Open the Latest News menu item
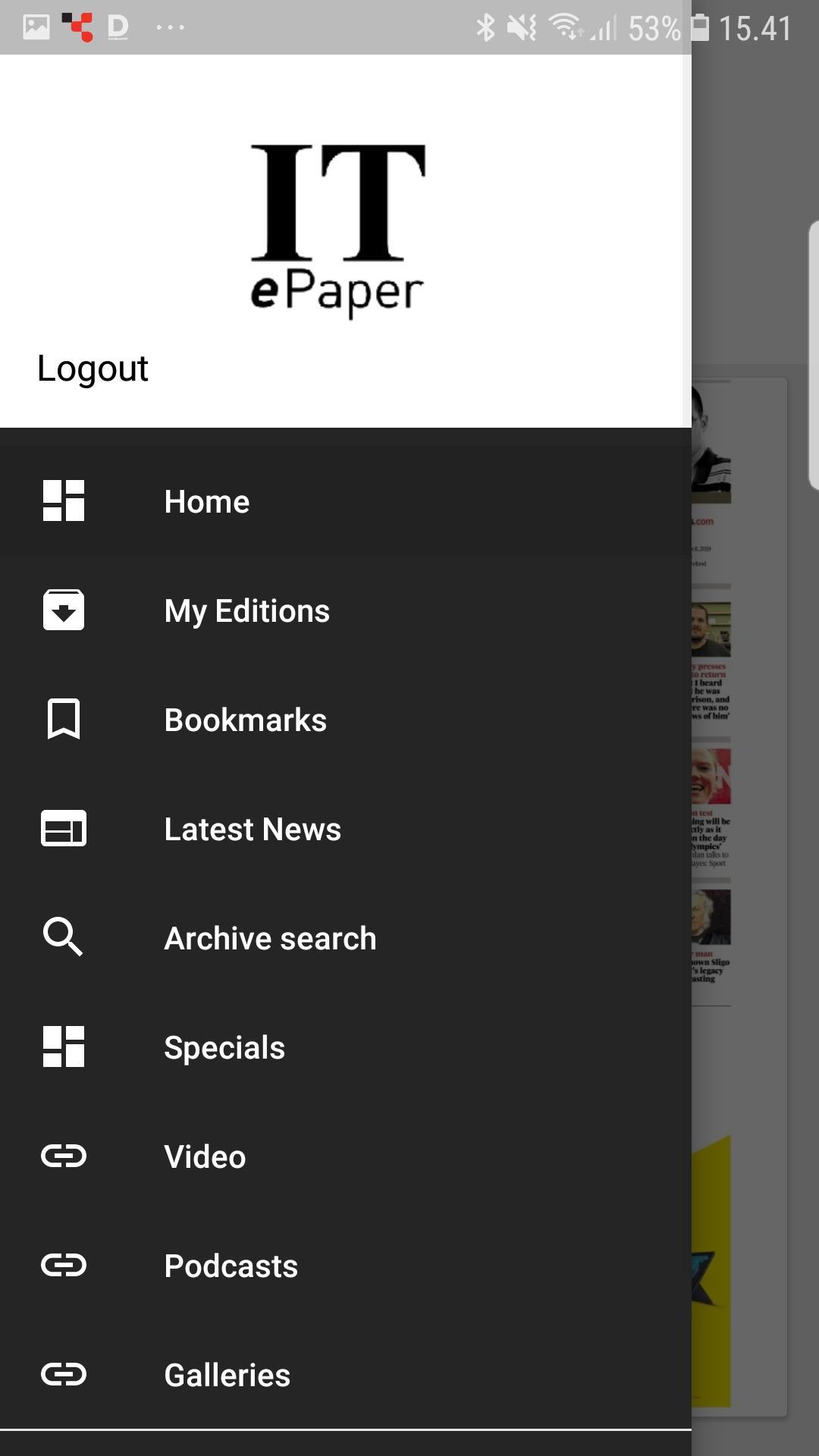Screen dimensions: 819x1456 tap(346, 828)
